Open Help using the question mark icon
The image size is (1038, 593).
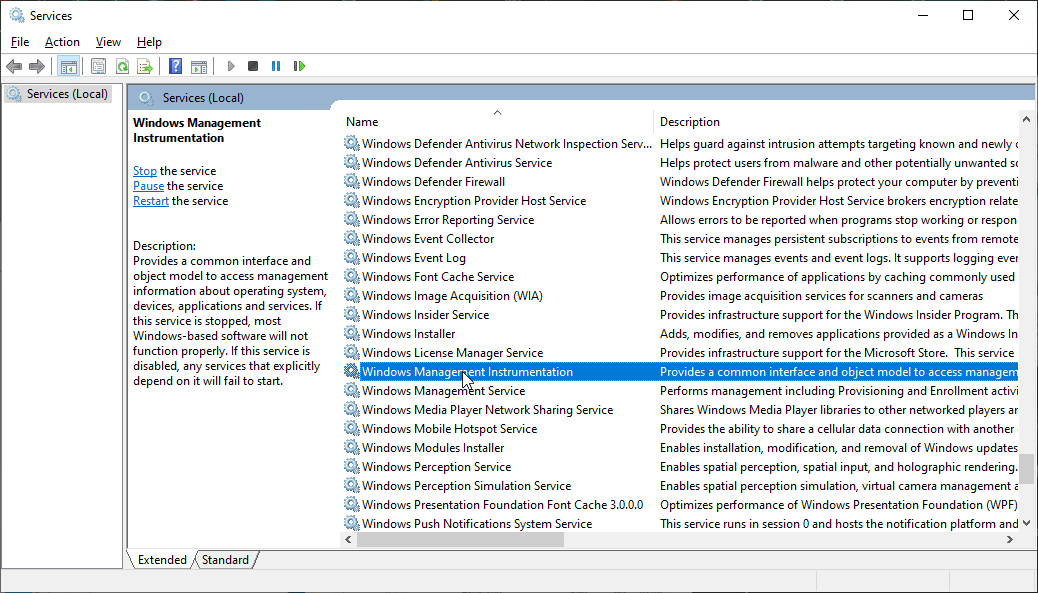tap(174, 65)
